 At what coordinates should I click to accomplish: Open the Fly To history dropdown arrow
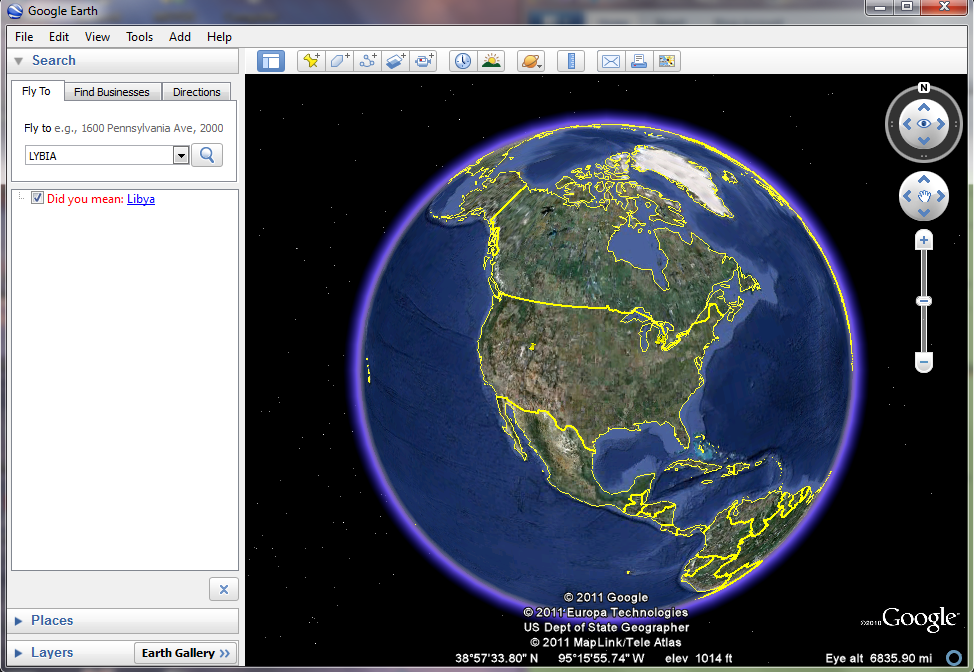tap(181, 155)
